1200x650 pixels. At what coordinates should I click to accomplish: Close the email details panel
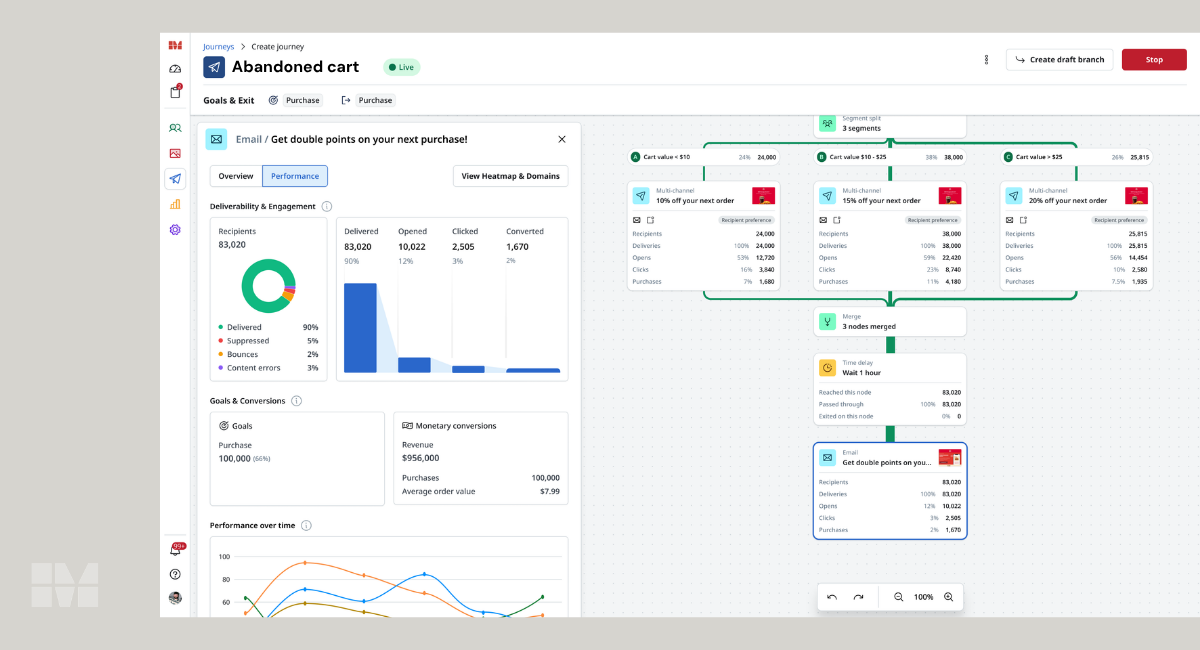click(562, 139)
